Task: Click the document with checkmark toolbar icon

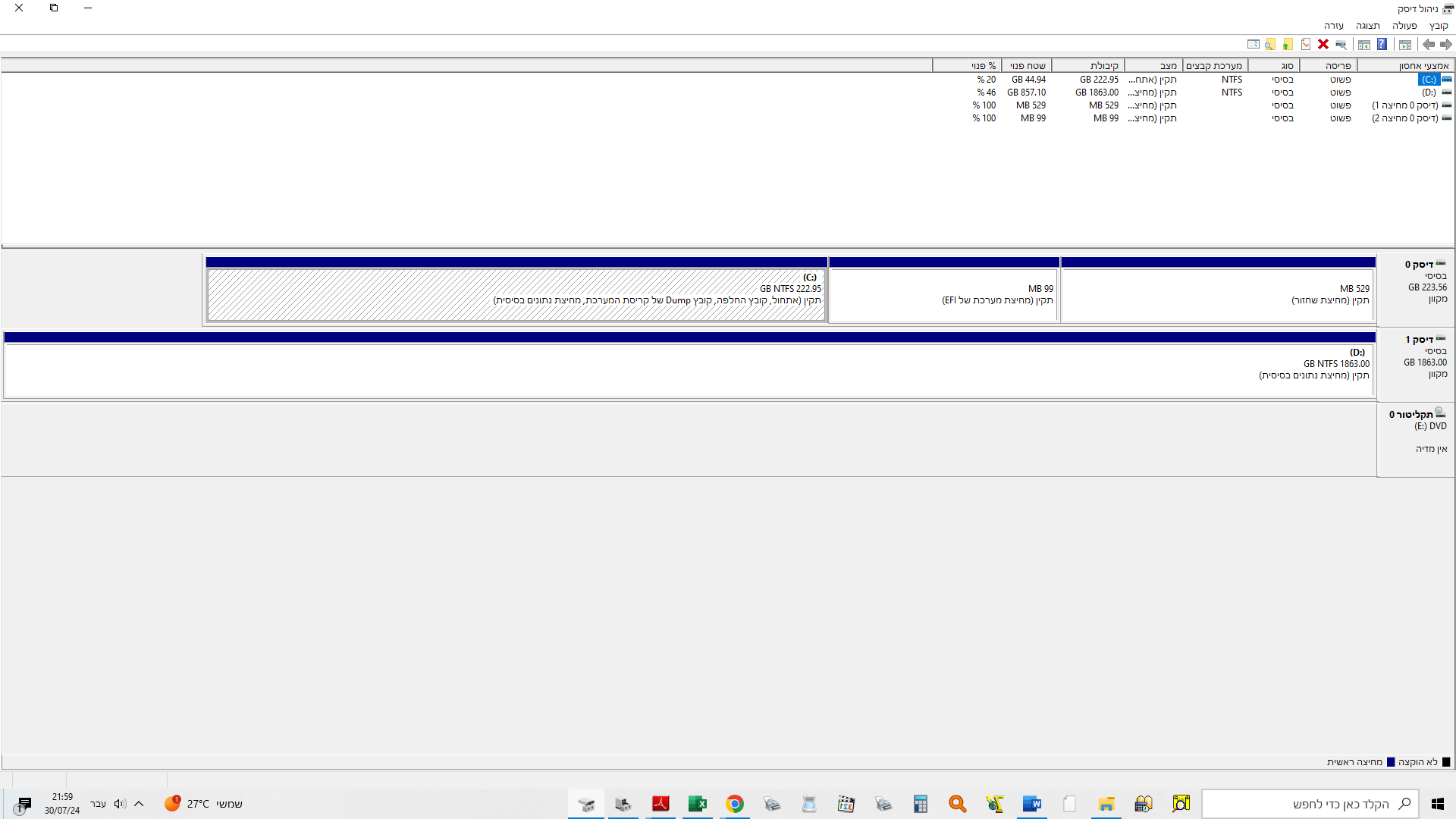Action: click(x=1306, y=45)
